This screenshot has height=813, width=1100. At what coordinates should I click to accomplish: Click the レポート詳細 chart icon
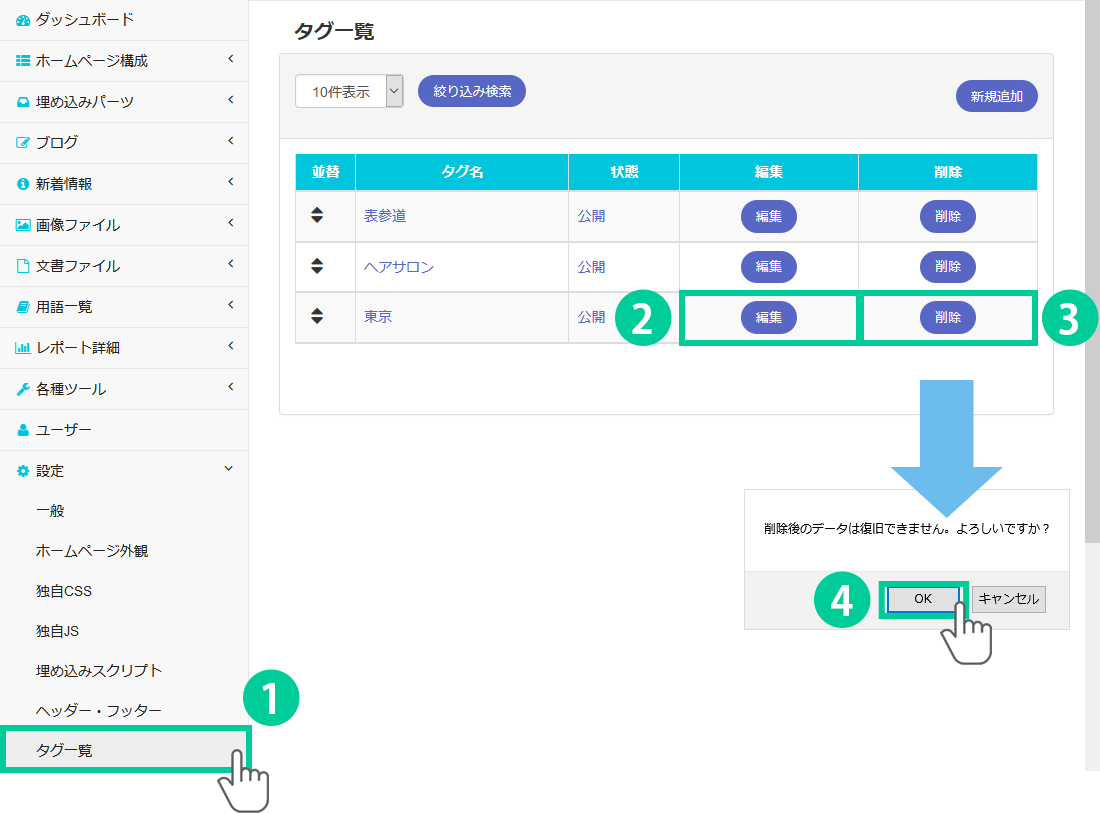[x=23, y=348]
